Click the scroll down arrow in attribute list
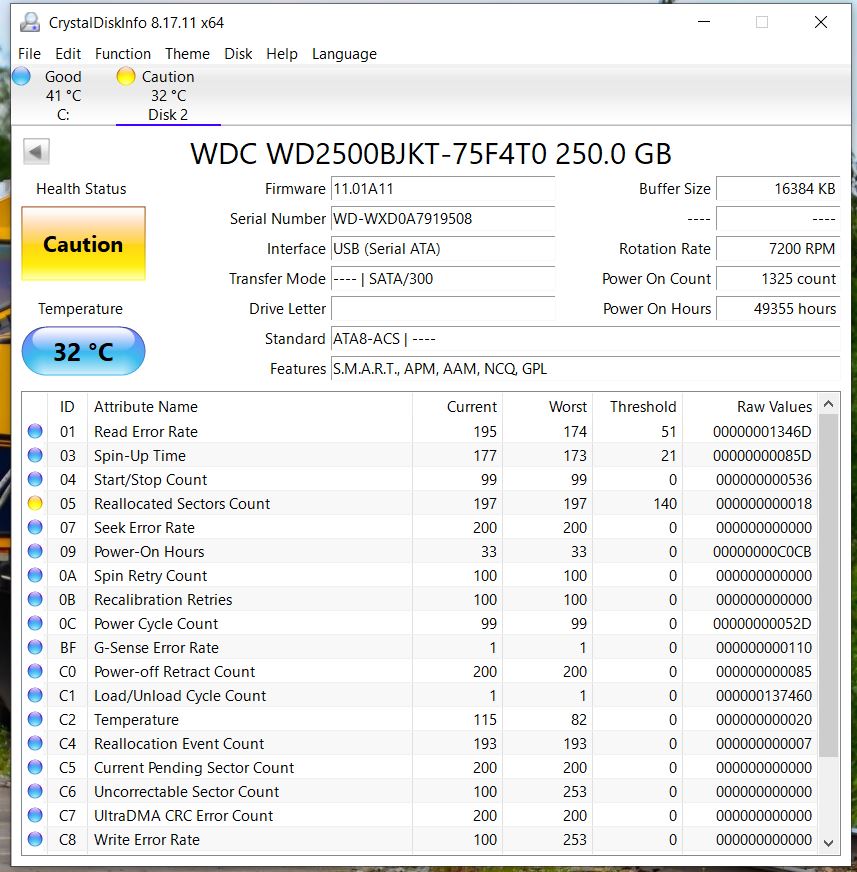Screen dimensions: 857x872 [829, 842]
